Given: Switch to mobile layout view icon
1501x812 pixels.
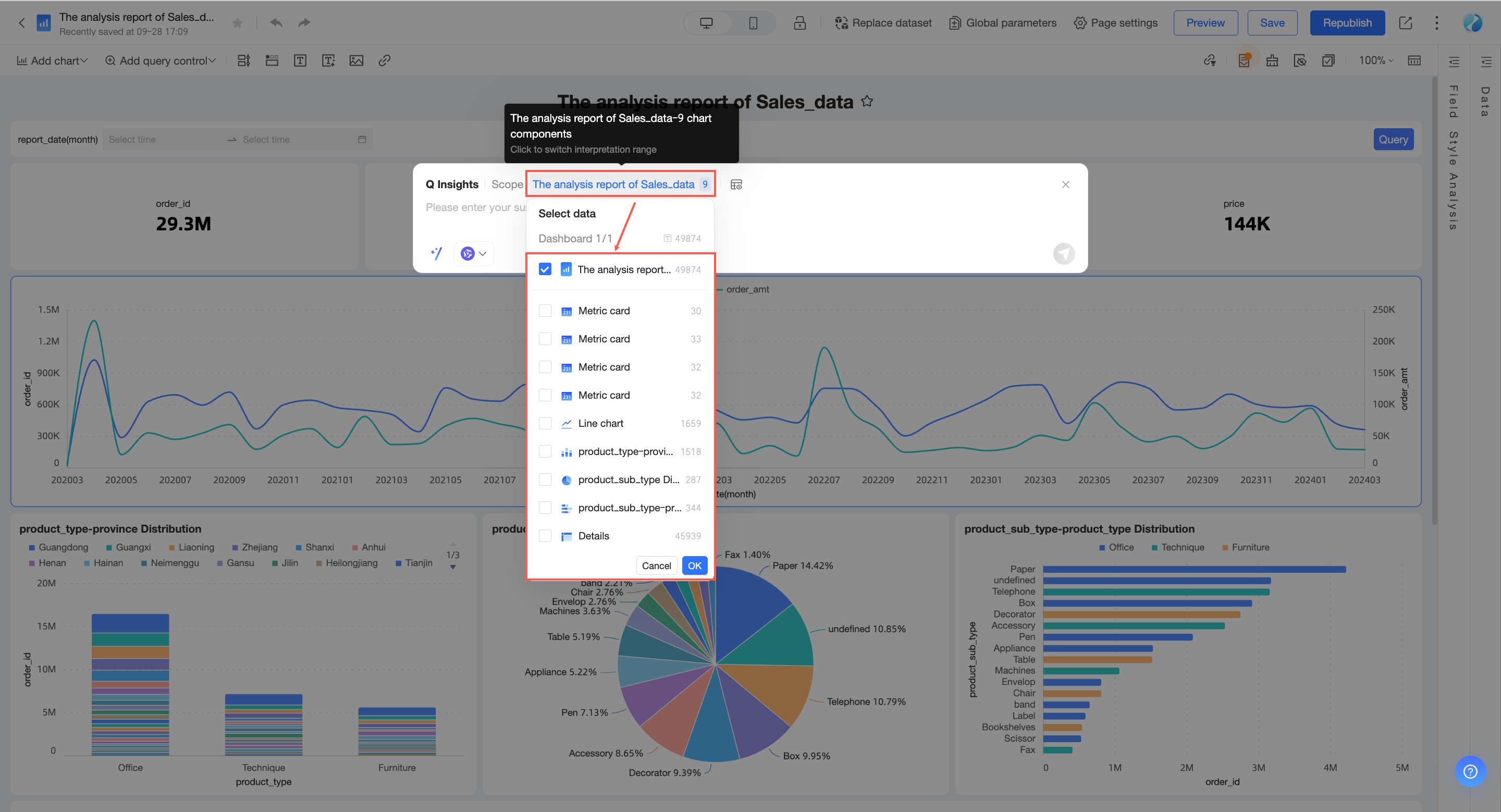Looking at the screenshot, I should click(753, 23).
